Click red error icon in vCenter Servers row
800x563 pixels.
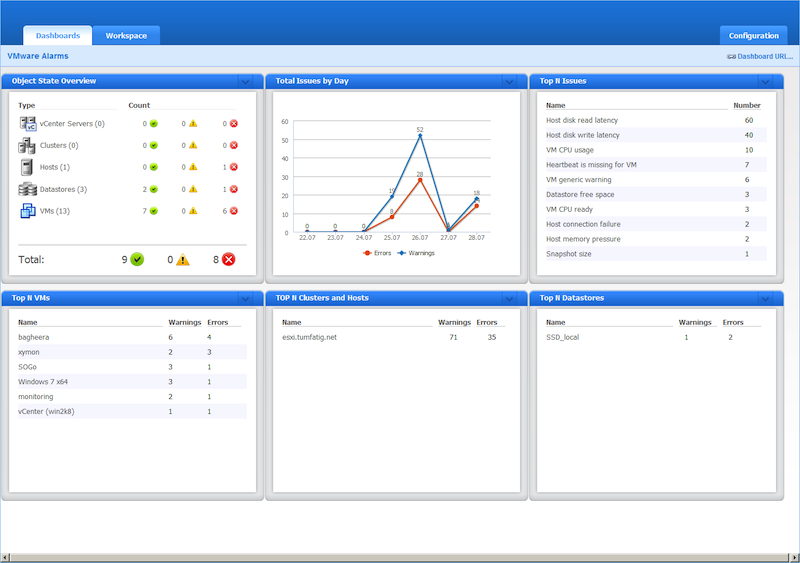click(234, 124)
